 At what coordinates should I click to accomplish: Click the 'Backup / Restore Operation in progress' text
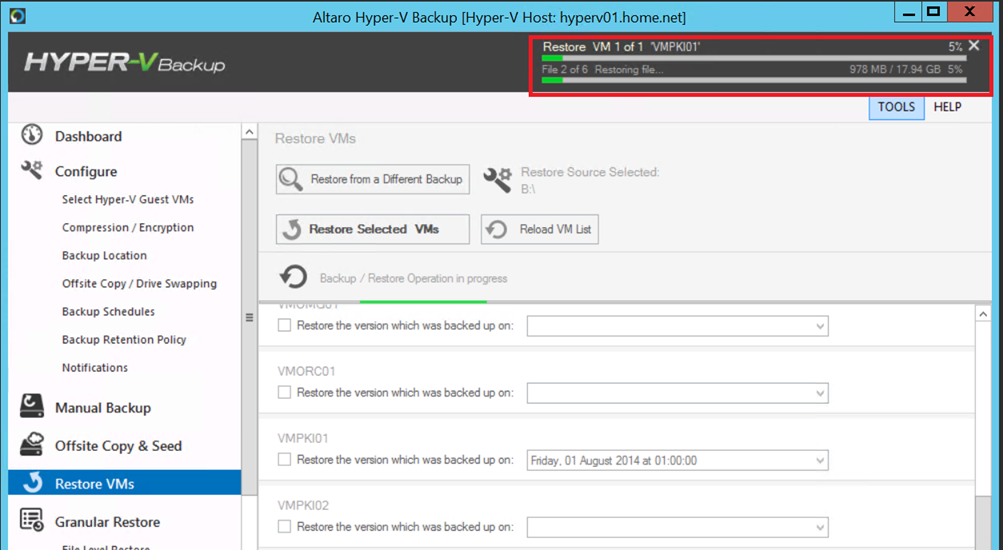[x=413, y=279]
